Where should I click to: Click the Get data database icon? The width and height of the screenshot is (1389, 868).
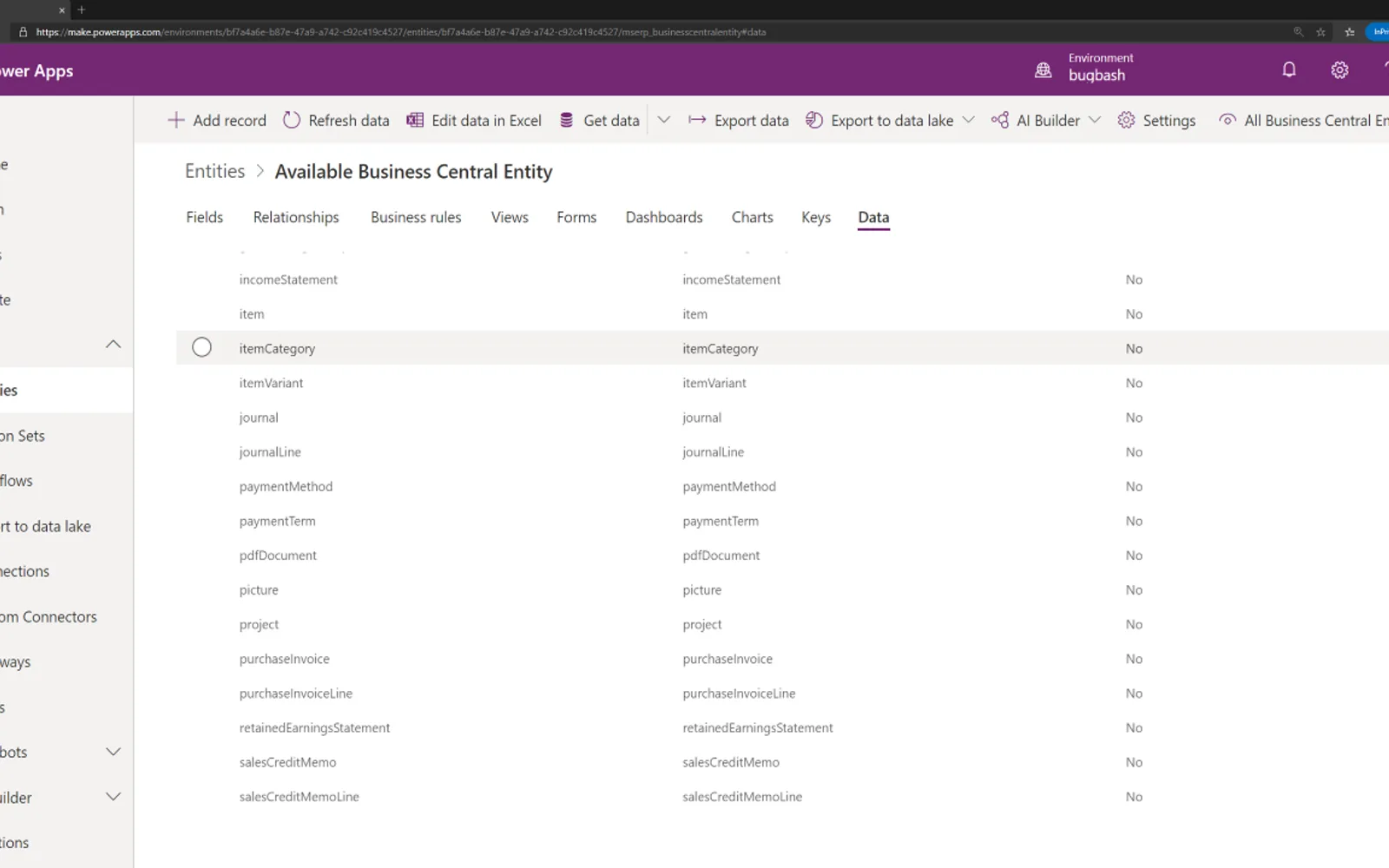tap(567, 120)
